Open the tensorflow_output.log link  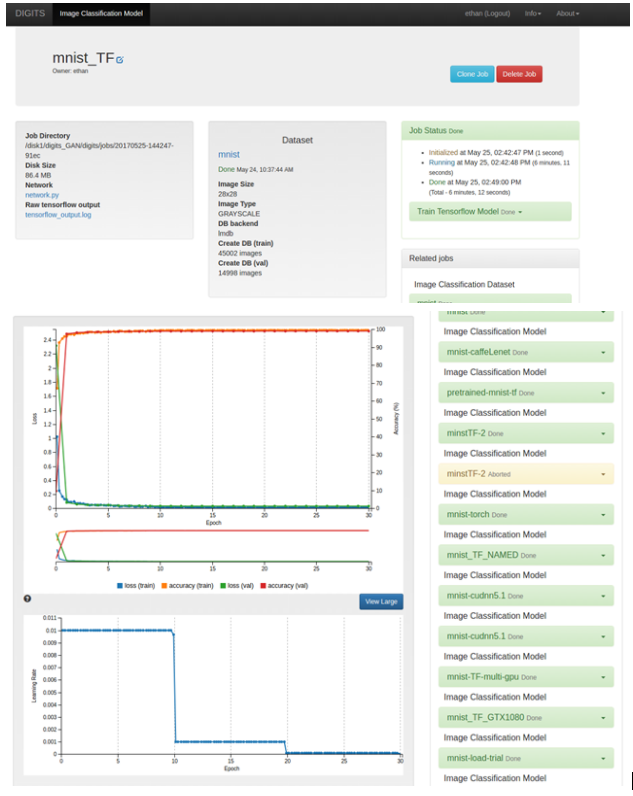coord(58,214)
